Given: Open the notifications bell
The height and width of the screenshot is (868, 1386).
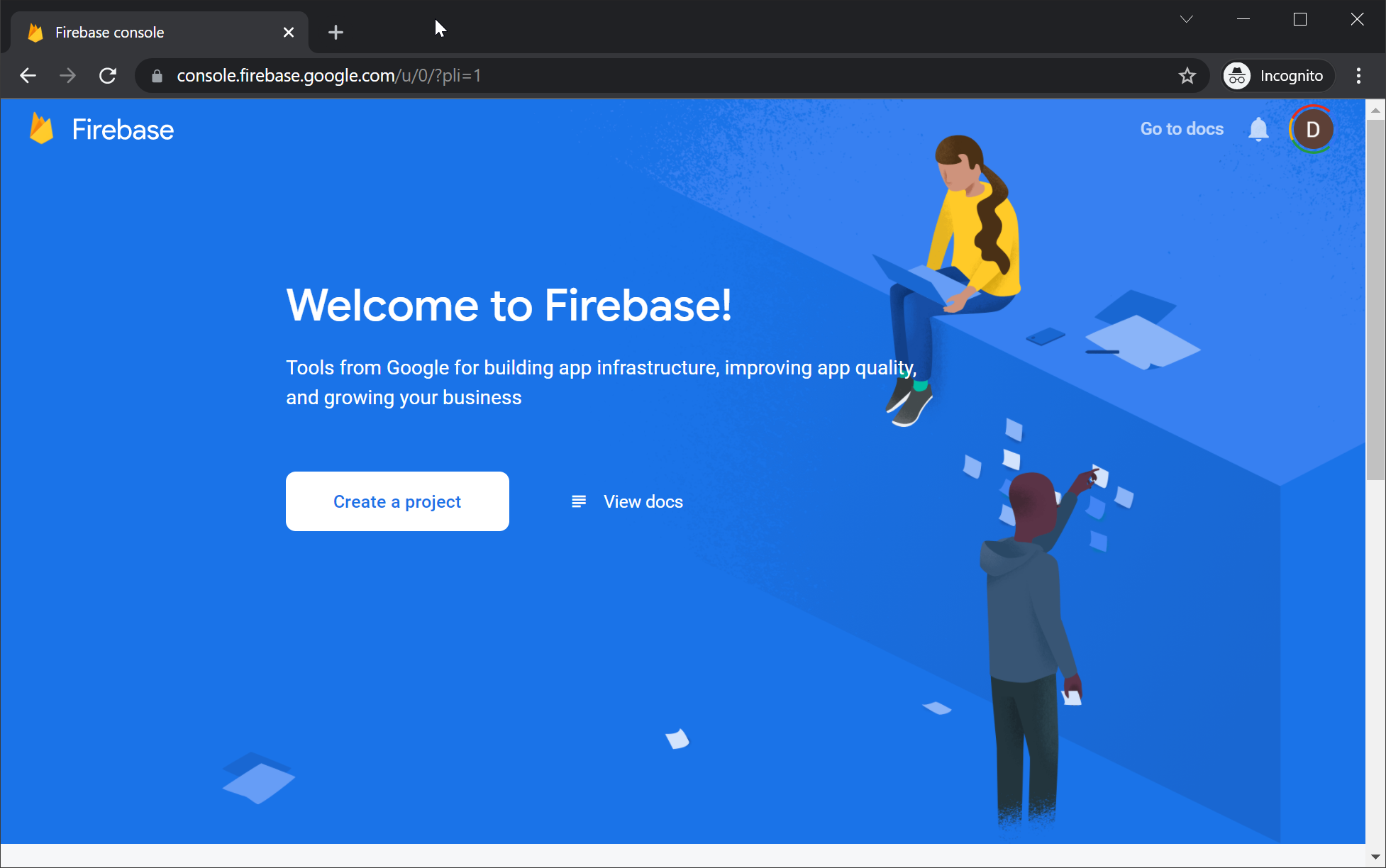Looking at the screenshot, I should click(x=1258, y=129).
